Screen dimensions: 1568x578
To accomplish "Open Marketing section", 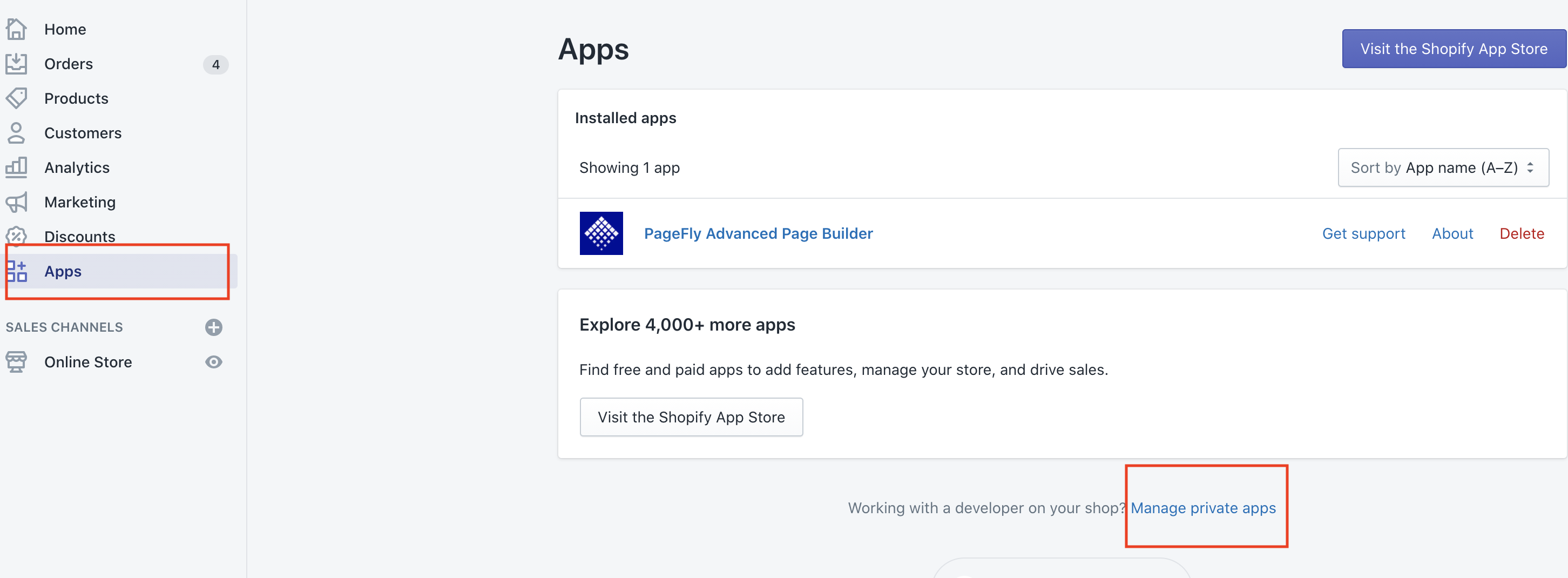I will coord(80,202).
